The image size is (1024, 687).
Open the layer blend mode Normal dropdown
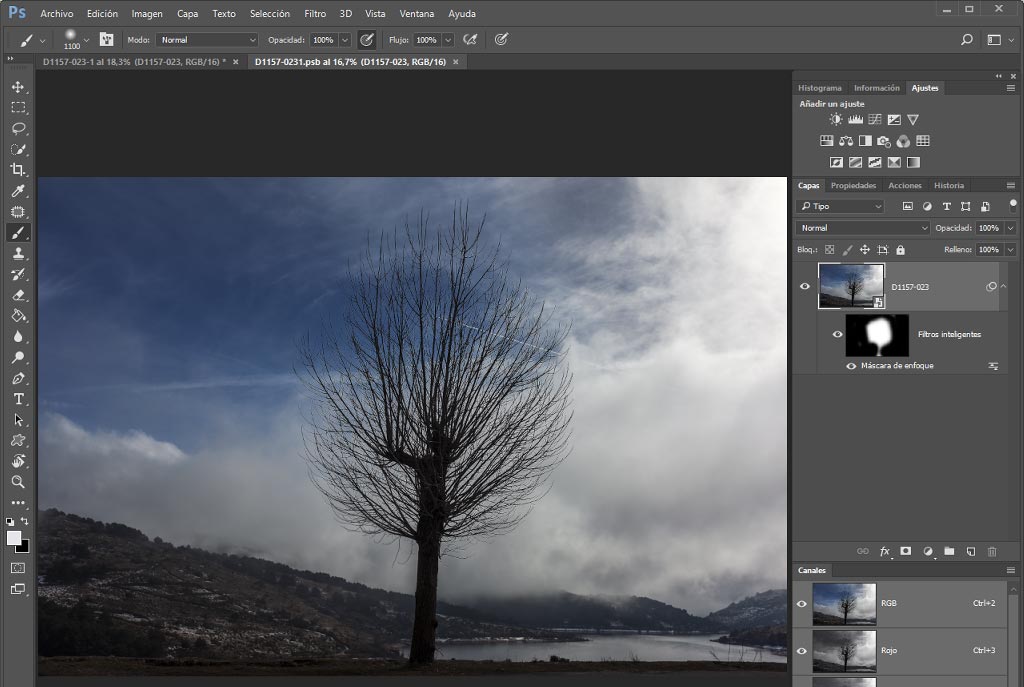tap(862, 228)
